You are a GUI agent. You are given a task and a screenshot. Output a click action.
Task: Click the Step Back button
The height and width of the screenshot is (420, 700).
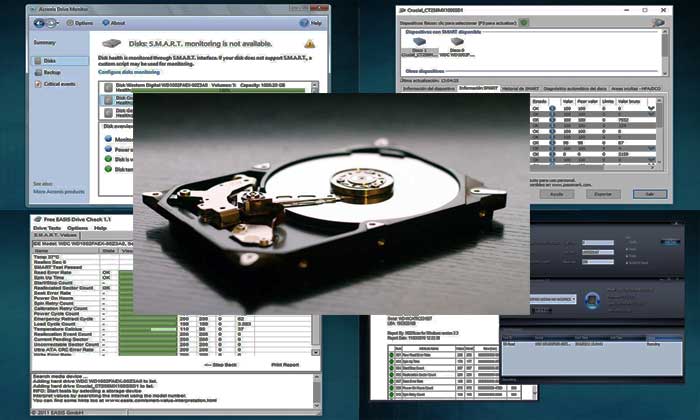coord(221,365)
